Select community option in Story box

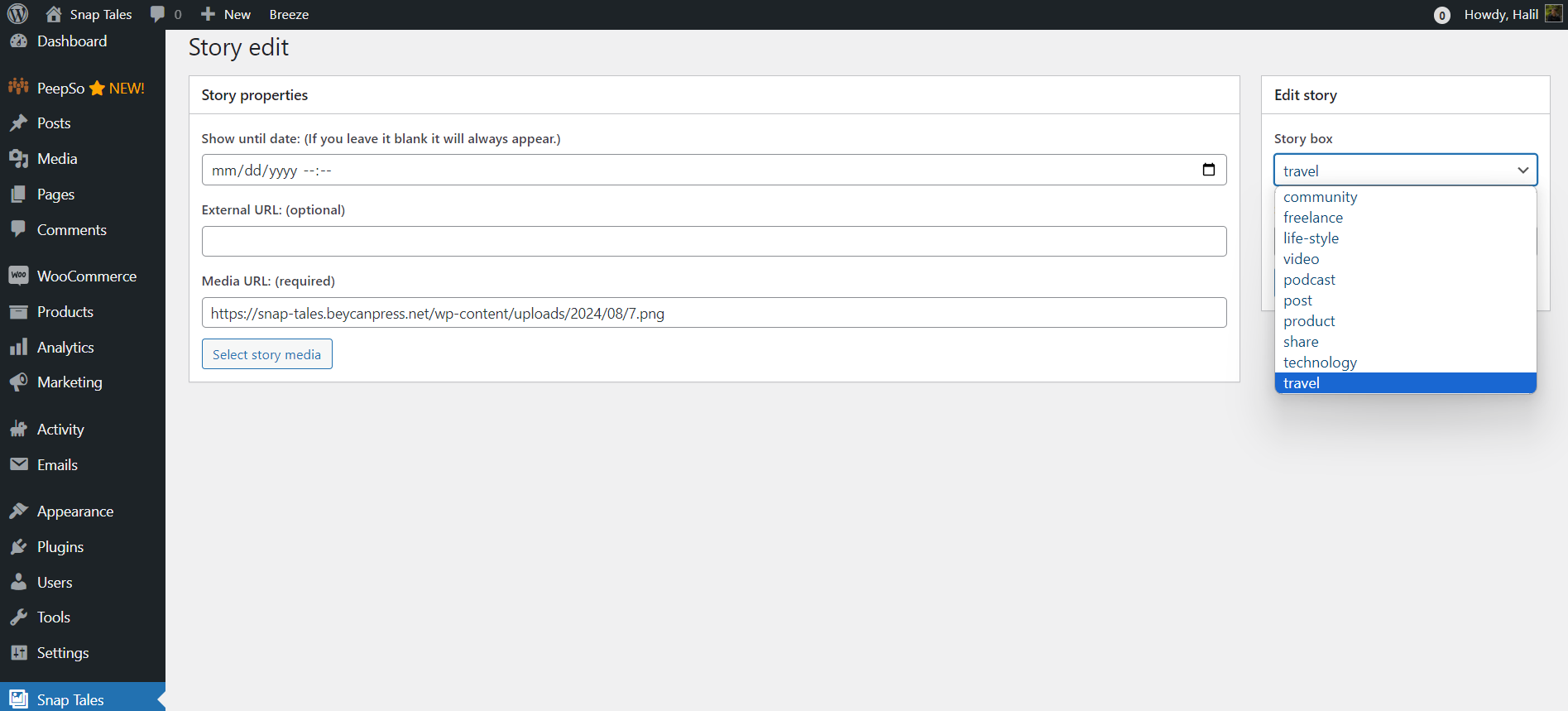point(1406,197)
